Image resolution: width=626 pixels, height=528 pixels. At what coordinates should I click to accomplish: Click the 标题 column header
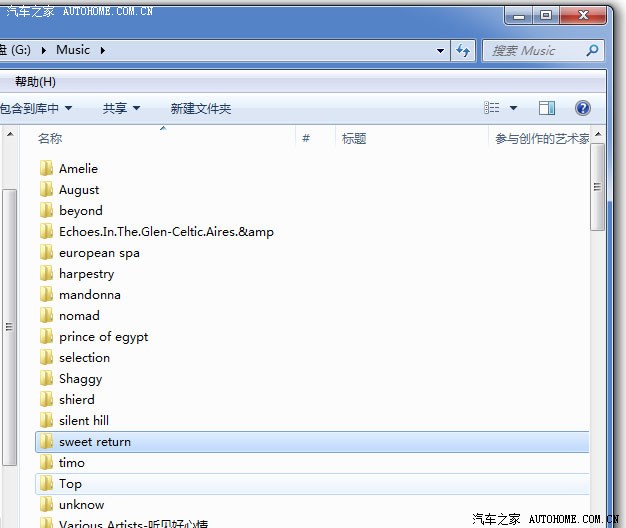tap(354, 139)
